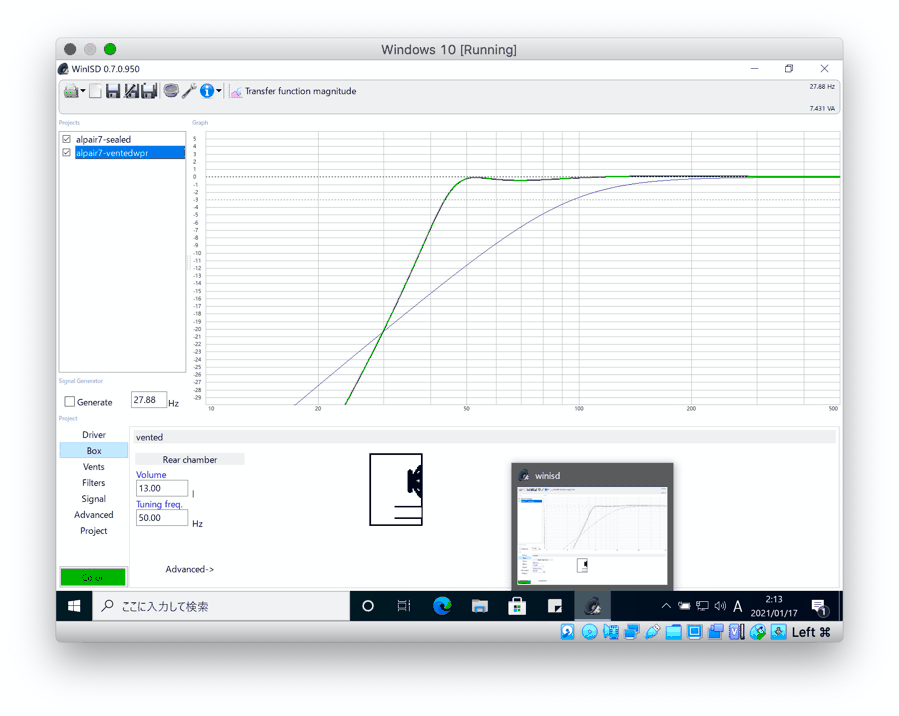Viewport: 899px width, 716px height.
Task: Open the Windows notification center icon
Action: (819, 607)
